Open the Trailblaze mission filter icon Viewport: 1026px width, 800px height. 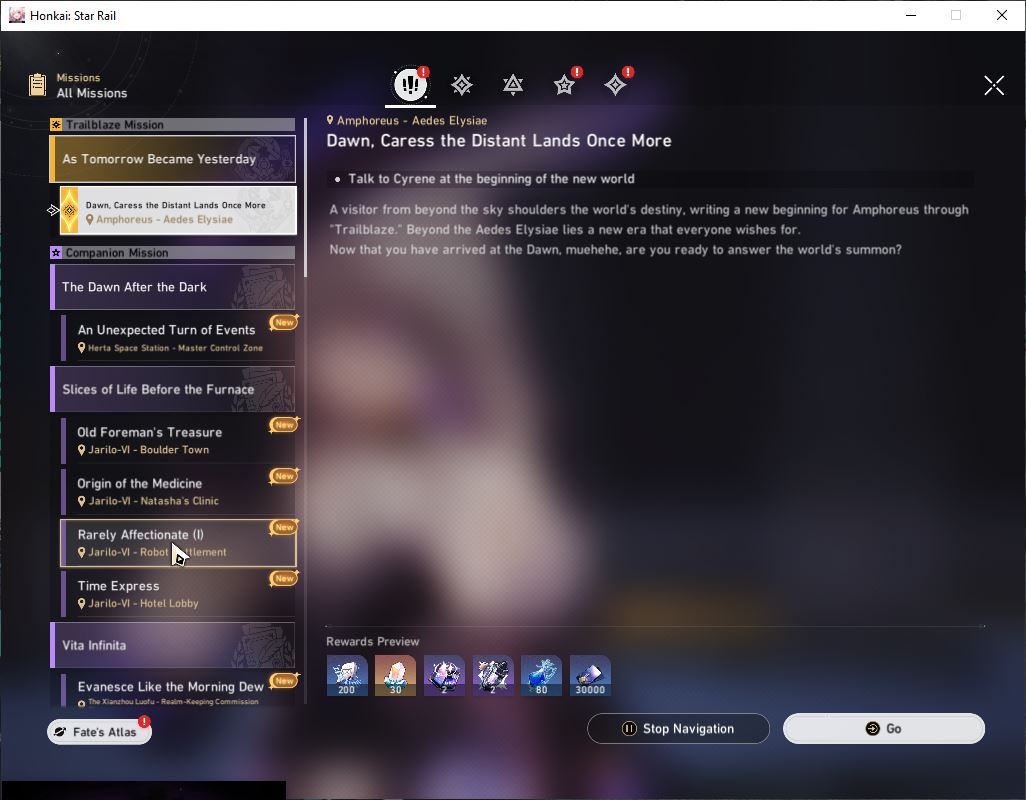(462, 85)
